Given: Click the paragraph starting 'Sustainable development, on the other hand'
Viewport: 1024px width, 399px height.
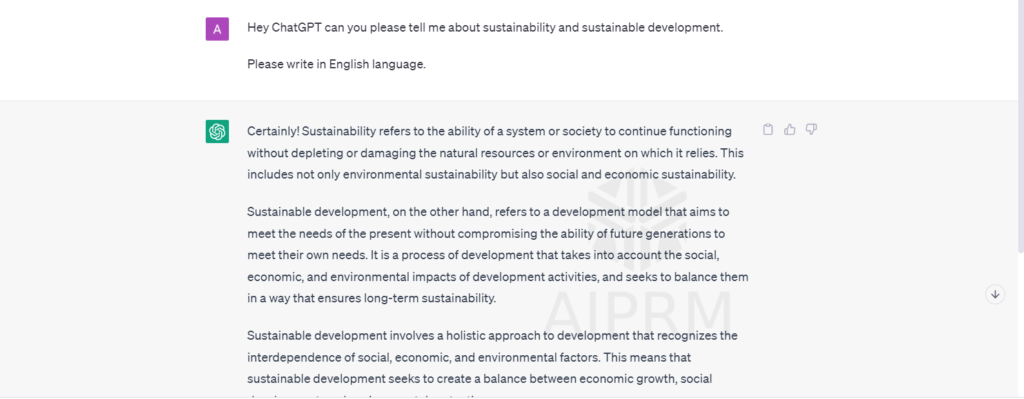Looking at the screenshot, I should [x=498, y=255].
